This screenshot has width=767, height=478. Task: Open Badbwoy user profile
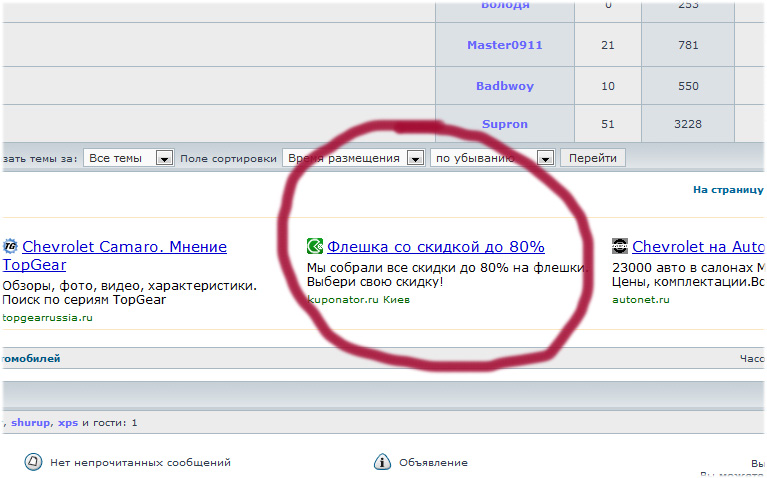tap(504, 86)
